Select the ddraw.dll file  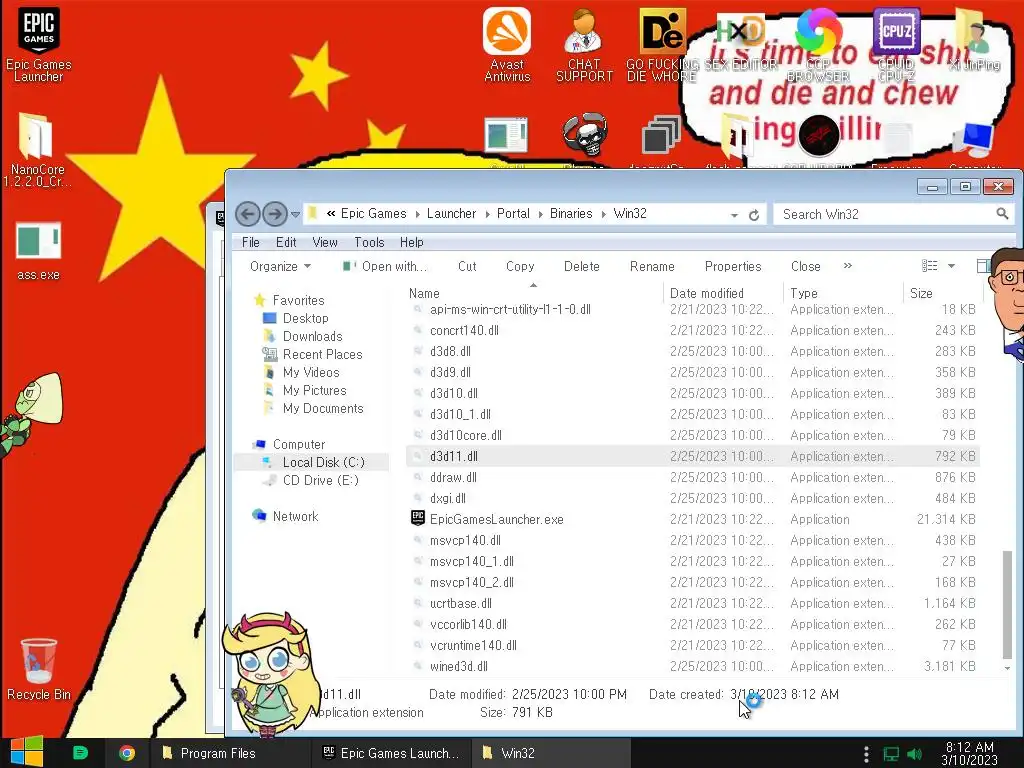click(x=692, y=477)
